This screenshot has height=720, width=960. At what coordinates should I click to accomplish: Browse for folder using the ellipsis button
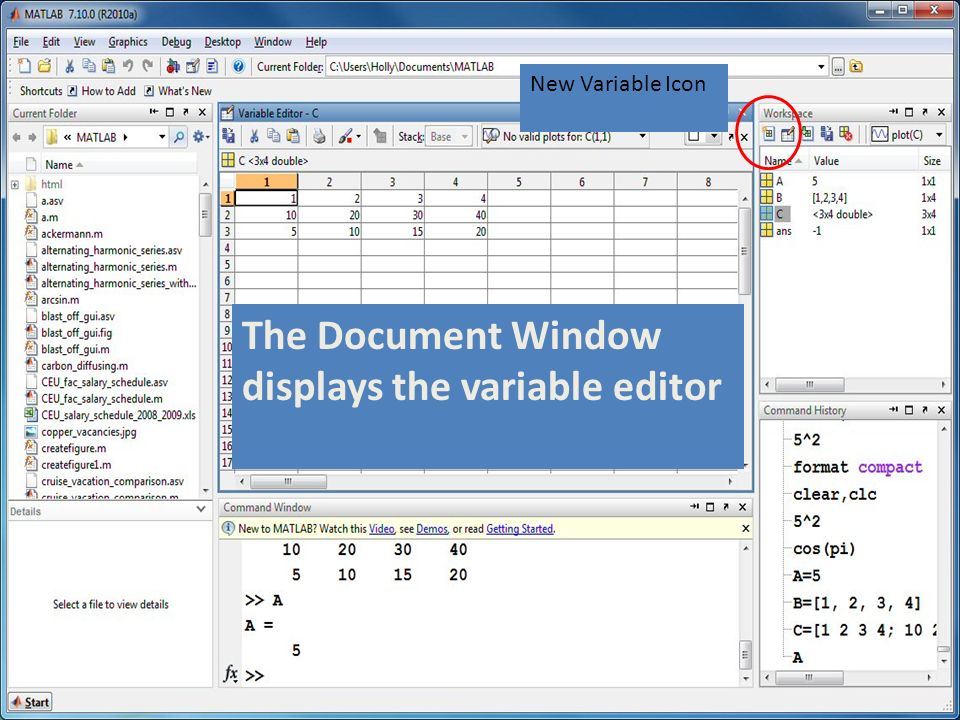tap(838, 67)
